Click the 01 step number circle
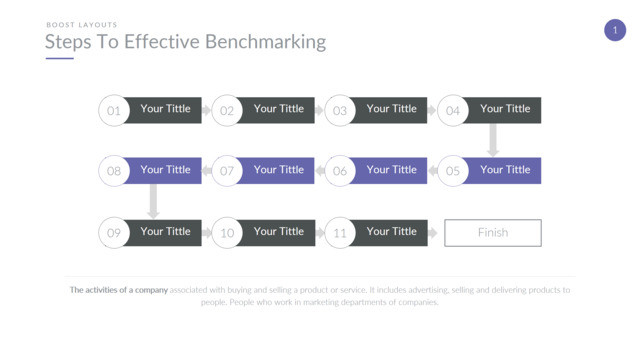This screenshot has width=640, height=360. pos(114,111)
